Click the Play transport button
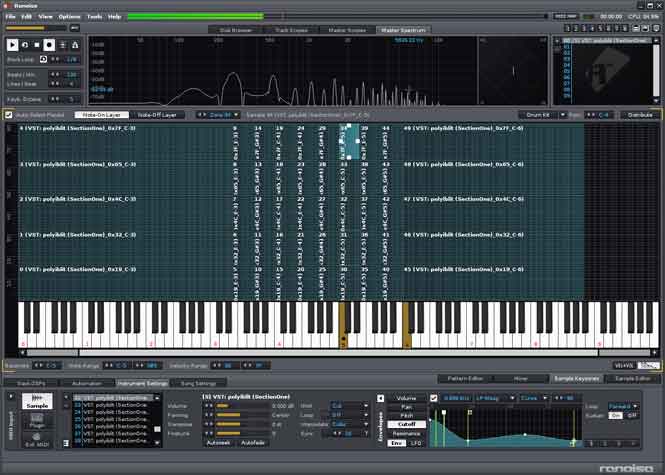 pos(12,45)
